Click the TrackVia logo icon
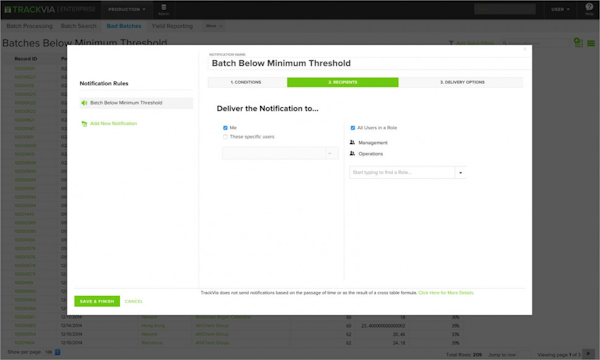The image size is (600, 360). pos(8,10)
